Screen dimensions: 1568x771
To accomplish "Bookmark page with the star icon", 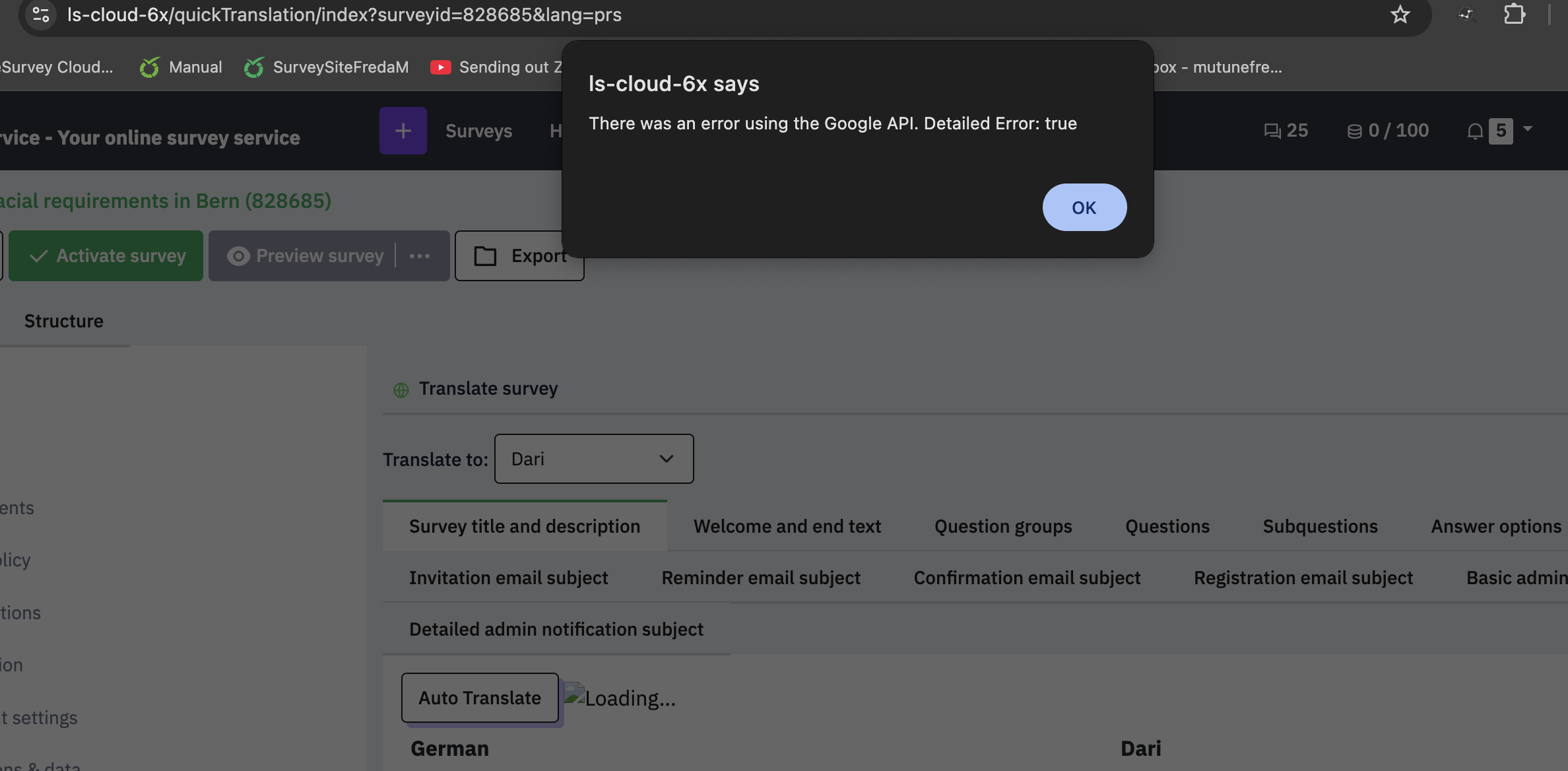I will [1400, 15].
